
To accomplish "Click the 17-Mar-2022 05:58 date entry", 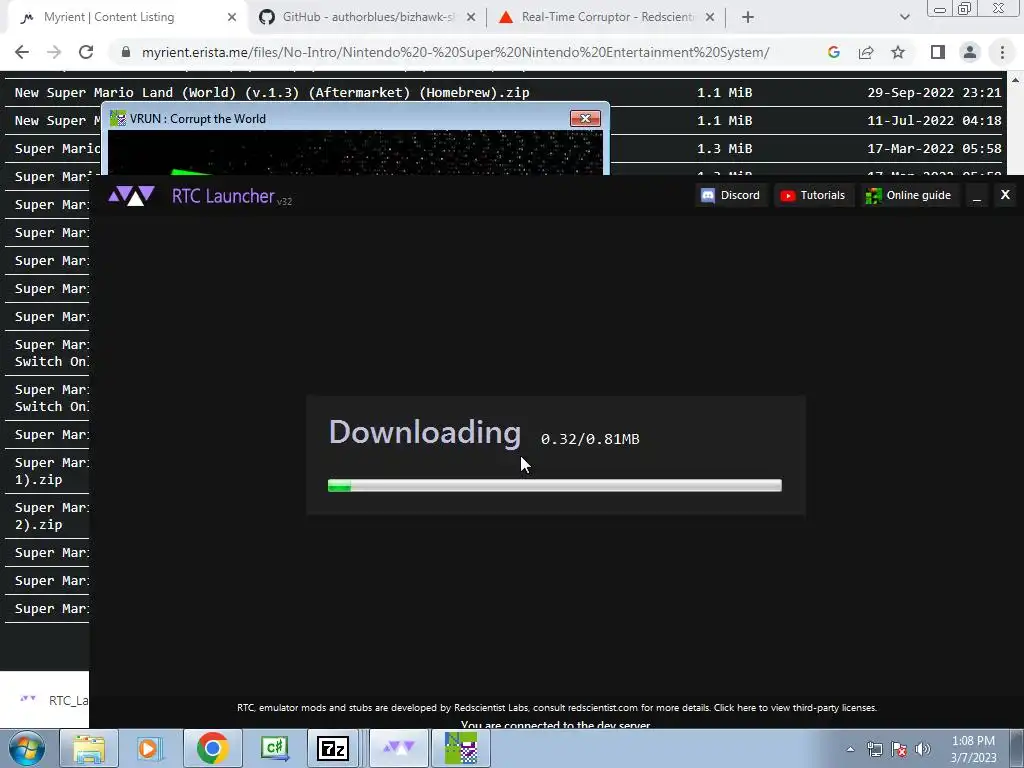I will coord(934,149).
